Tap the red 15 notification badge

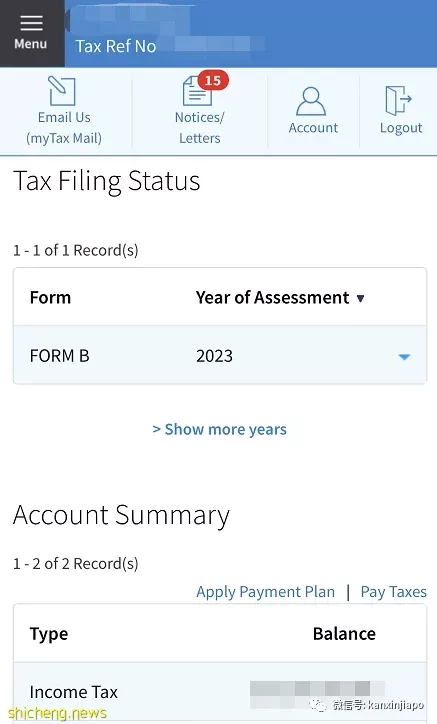coord(213,80)
